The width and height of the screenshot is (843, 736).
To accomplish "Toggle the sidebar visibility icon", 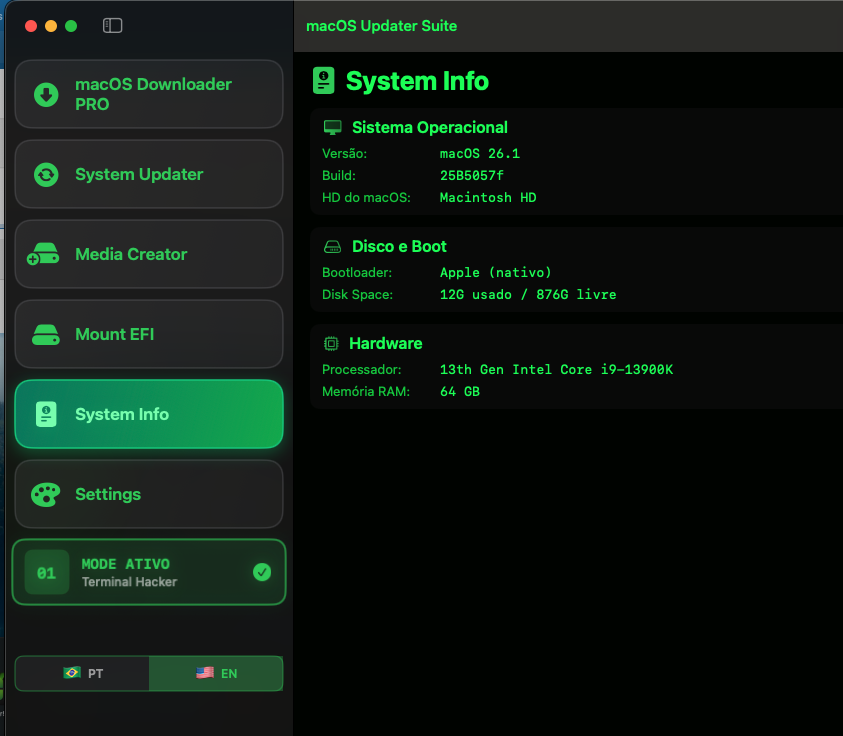I will [x=112, y=25].
